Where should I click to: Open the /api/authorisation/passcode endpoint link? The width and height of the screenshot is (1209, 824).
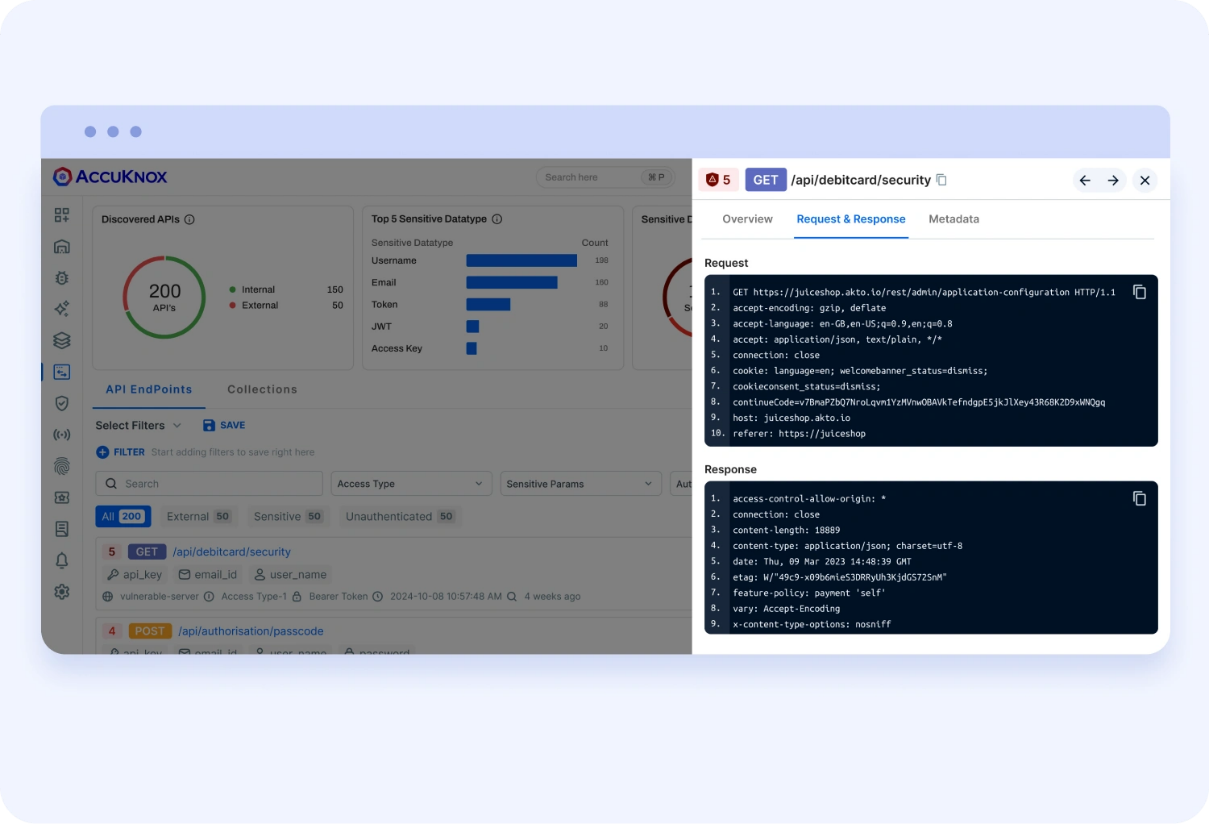pyautogui.click(x=249, y=630)
